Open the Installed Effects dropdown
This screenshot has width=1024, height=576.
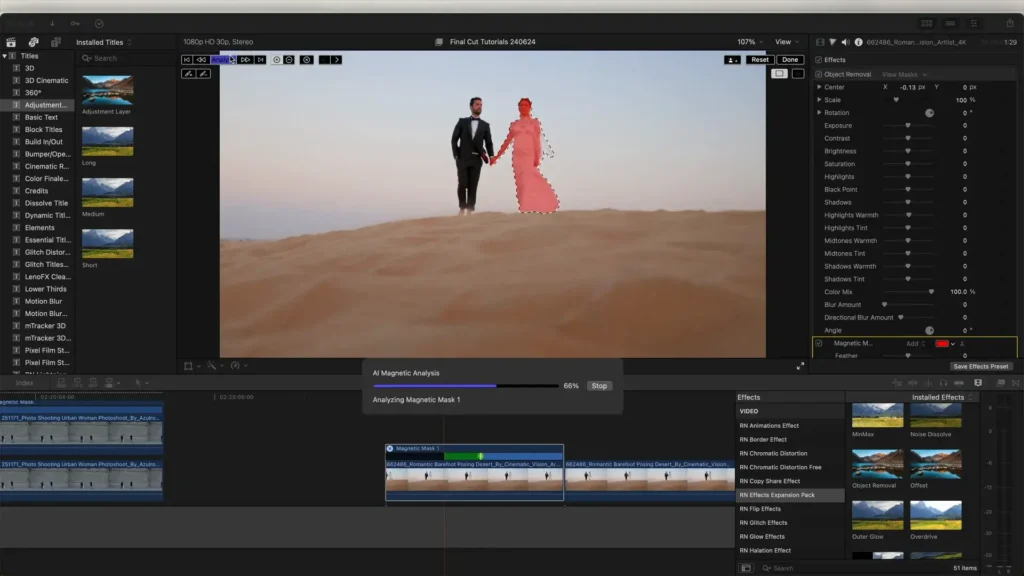point(942,397)
